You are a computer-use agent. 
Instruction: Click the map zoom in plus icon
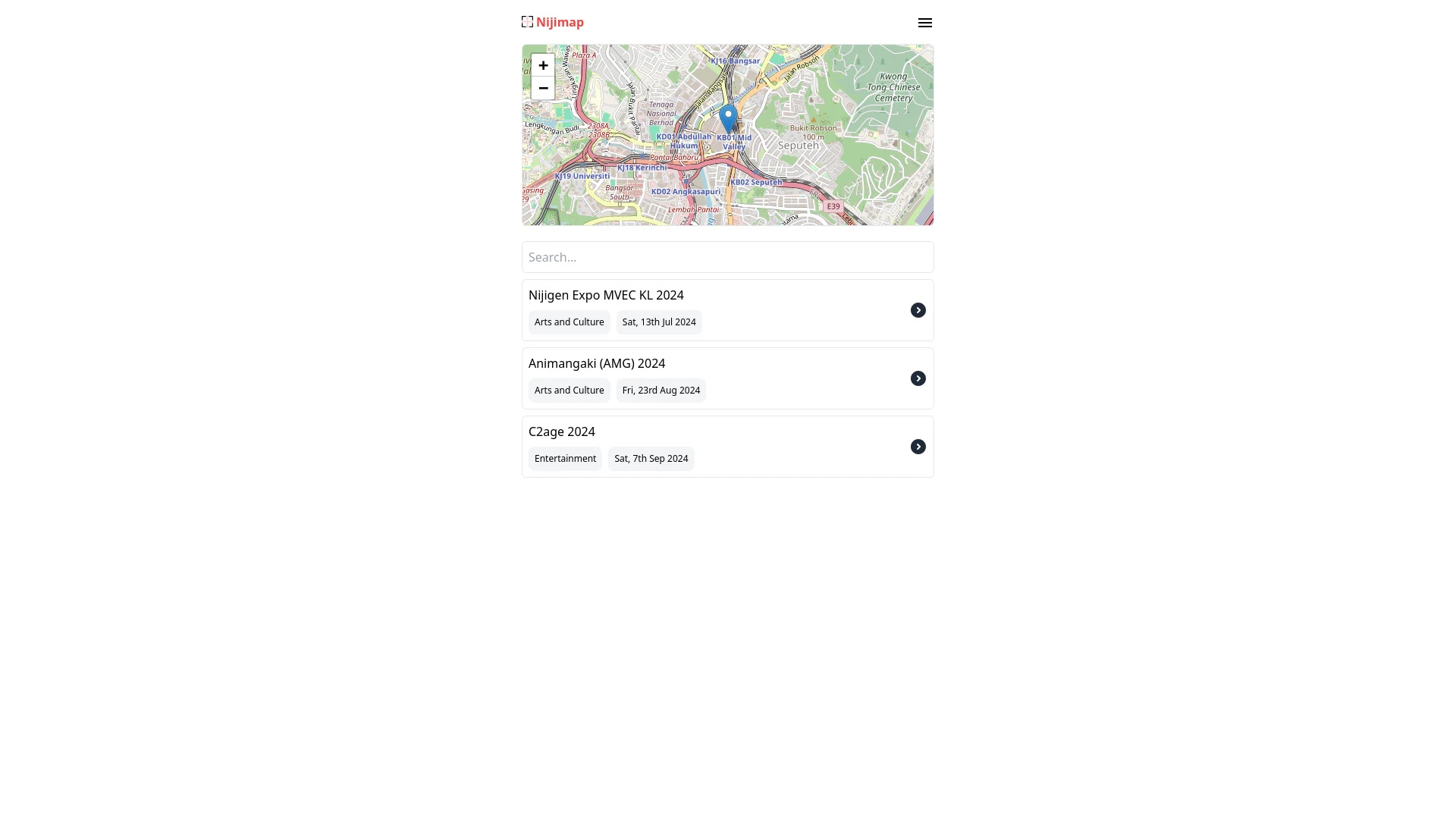543,65
